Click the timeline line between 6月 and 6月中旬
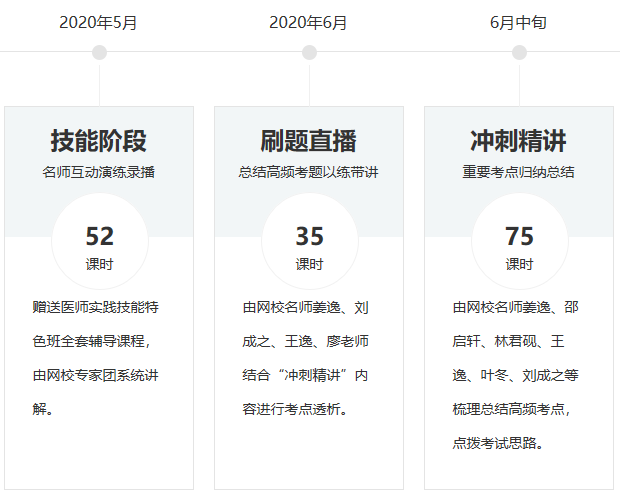620x495 pixels. [414, 51]
